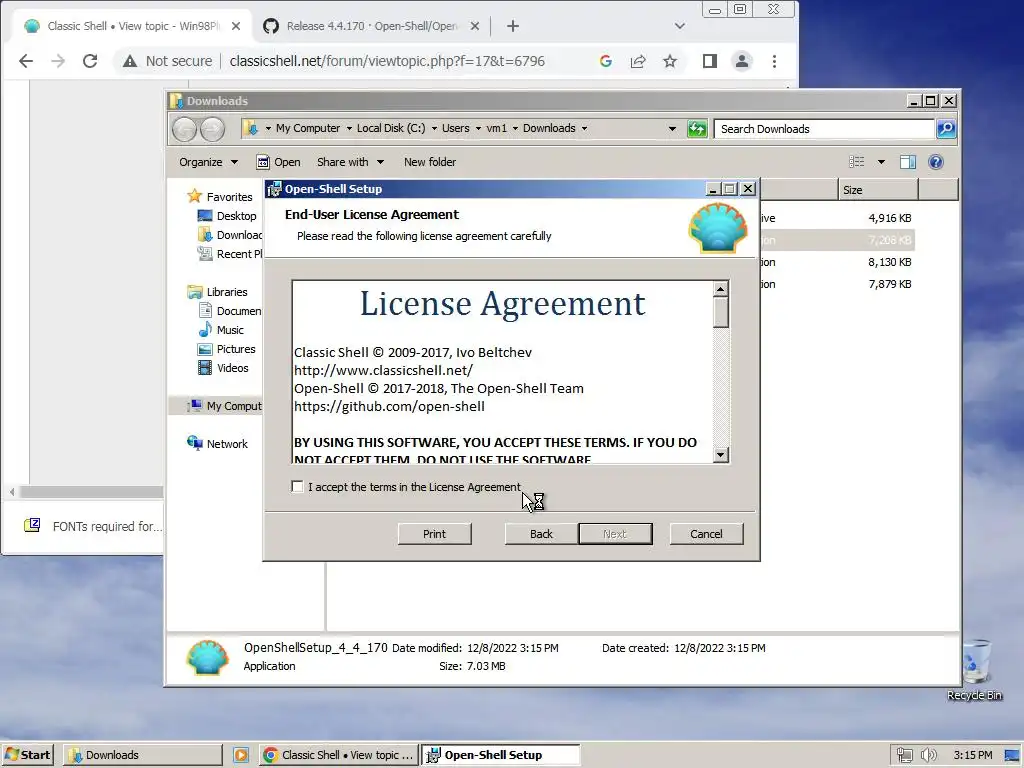This screenshot has width=1024, height=768.
Task: Create a New folder
Action: point(430,162)
